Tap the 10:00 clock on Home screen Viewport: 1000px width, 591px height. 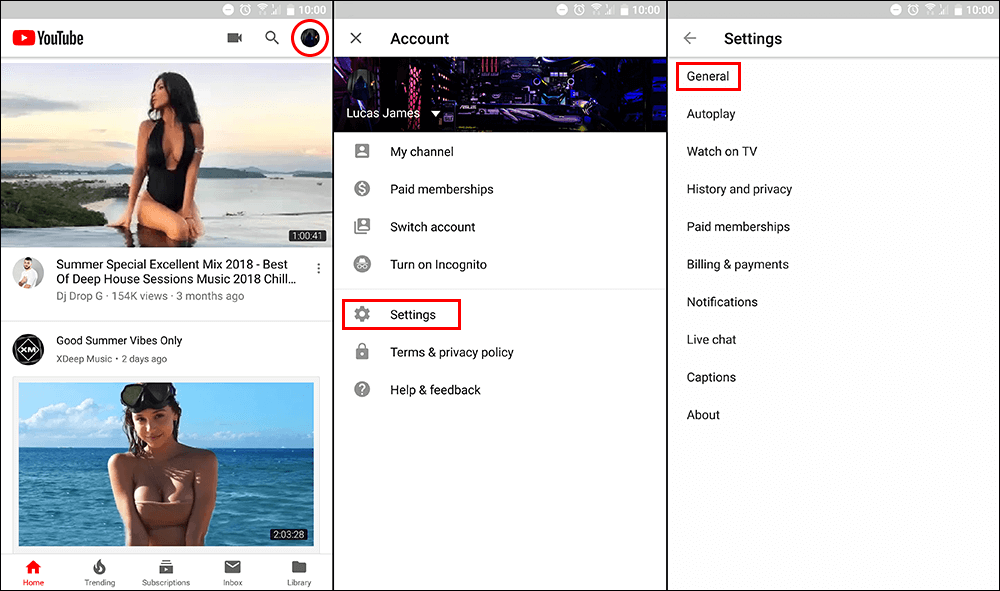click(x=312, y=10)
